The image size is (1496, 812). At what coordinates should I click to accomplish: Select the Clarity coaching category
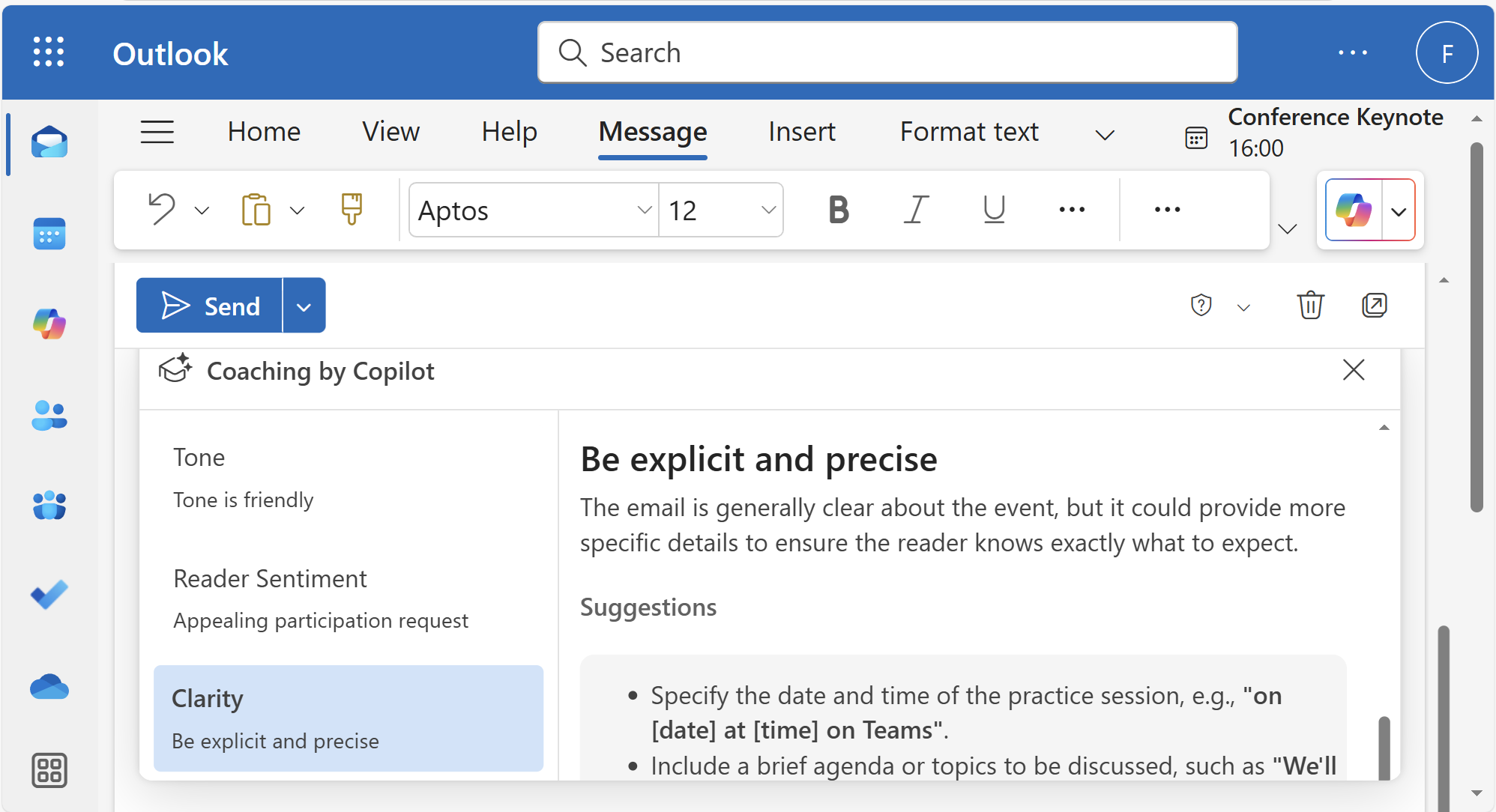coord(349,718)
